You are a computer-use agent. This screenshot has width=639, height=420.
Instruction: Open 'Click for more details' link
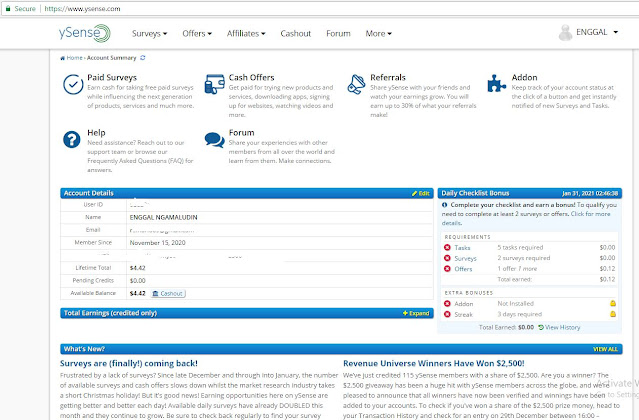pos(526,218)
